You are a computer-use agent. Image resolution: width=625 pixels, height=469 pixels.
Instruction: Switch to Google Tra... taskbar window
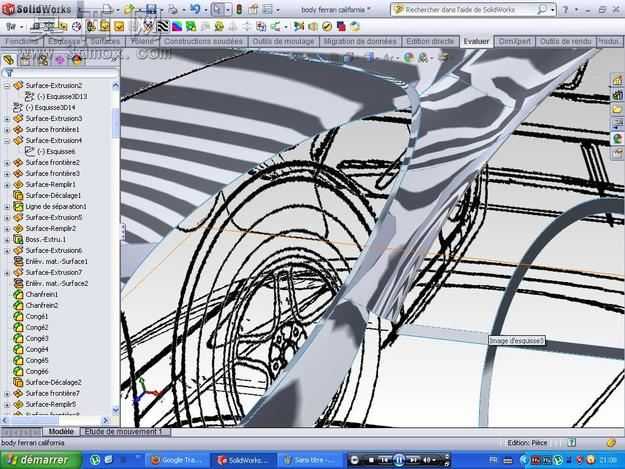pyautogui.click(x=177, y=460)
